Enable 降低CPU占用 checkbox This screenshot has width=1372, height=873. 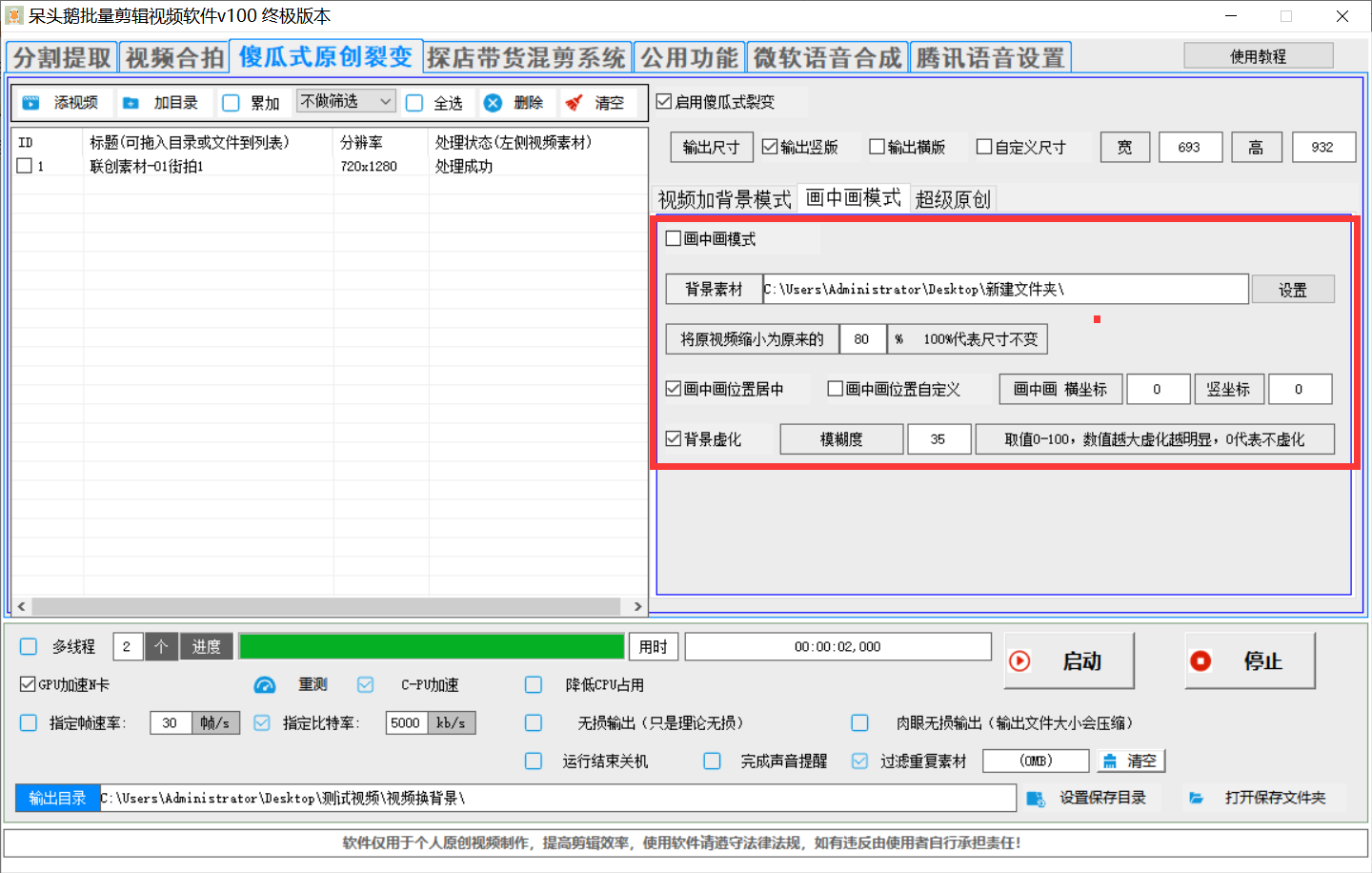pos(534,685)
